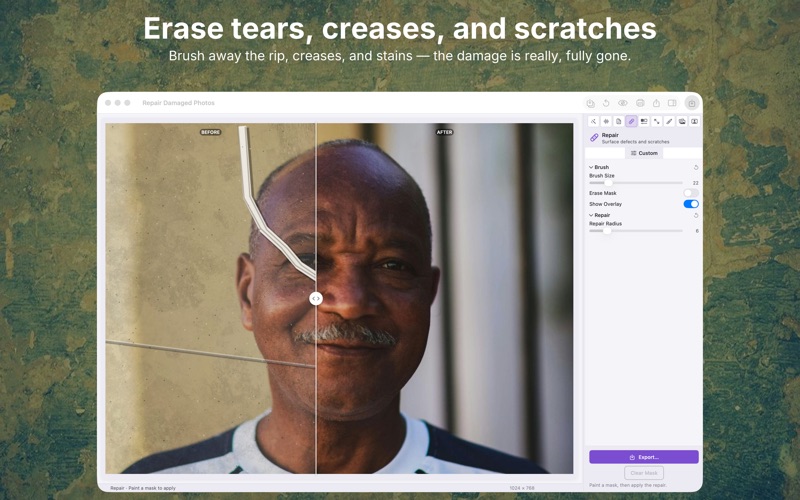Select the magic wand tool icon
Image resolution: width=800 pixels, height=500 pixels.
pos(593,121)
